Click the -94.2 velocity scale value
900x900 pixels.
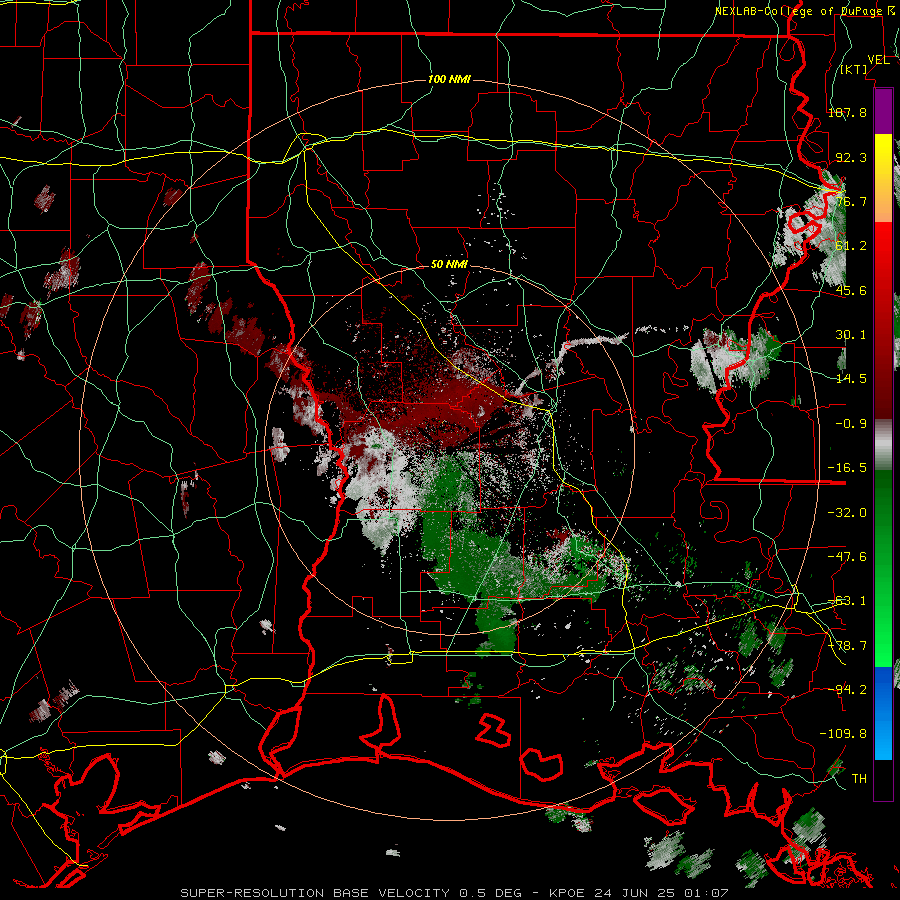click(847, 690)
